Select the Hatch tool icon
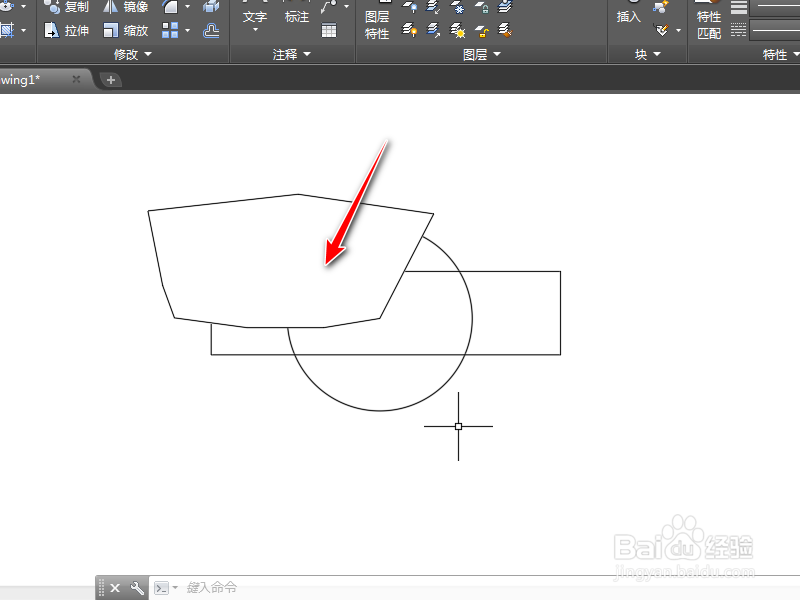Screen dimensions: 800x600 click(x=7, y=31)
